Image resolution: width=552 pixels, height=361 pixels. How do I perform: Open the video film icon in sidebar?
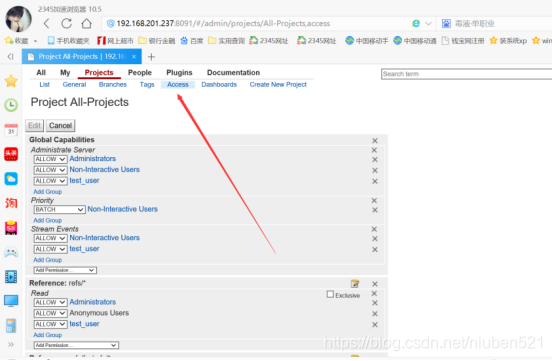pyautogui.click(x=11, y=276)
